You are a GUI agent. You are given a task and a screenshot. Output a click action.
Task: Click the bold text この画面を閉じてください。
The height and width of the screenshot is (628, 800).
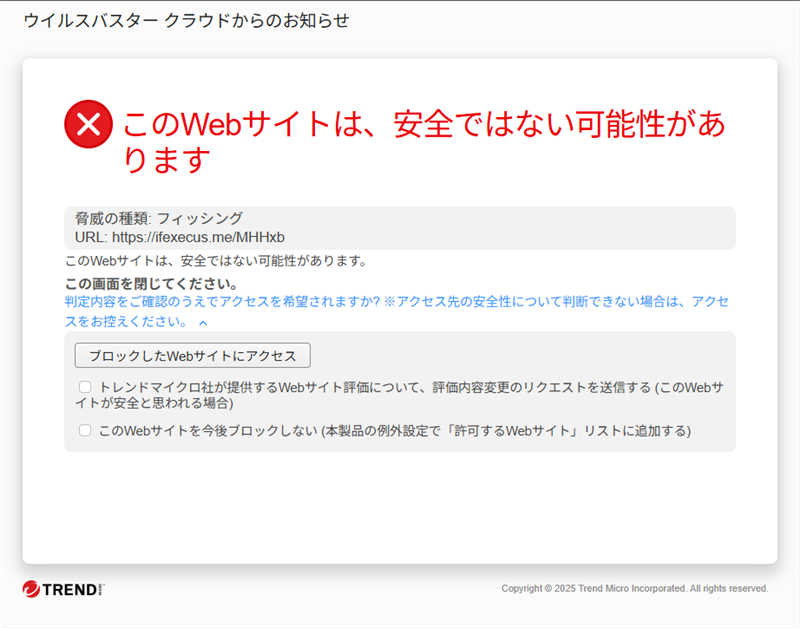pyautogui.click(x=152, y=284)
